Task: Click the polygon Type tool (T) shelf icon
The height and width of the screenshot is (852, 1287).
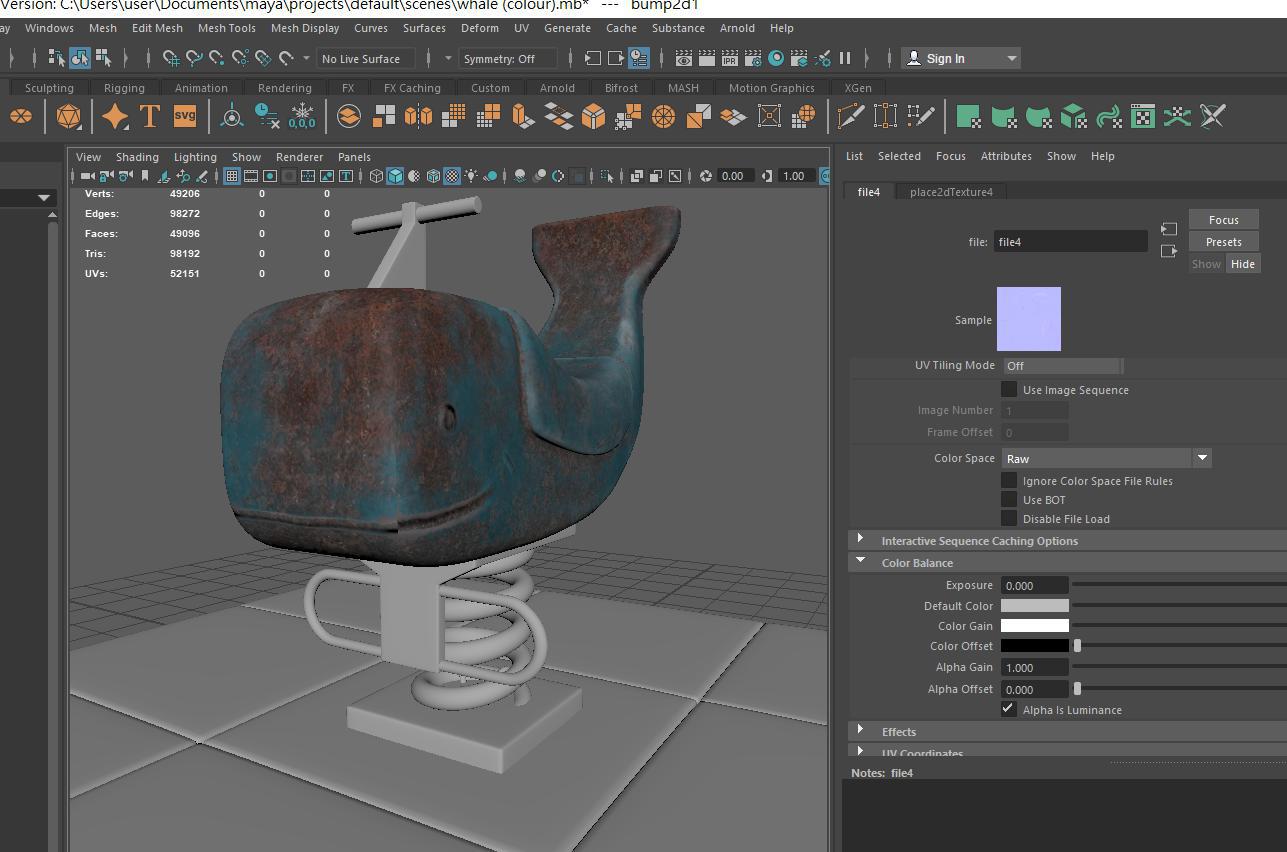Action: pos(148,116)
